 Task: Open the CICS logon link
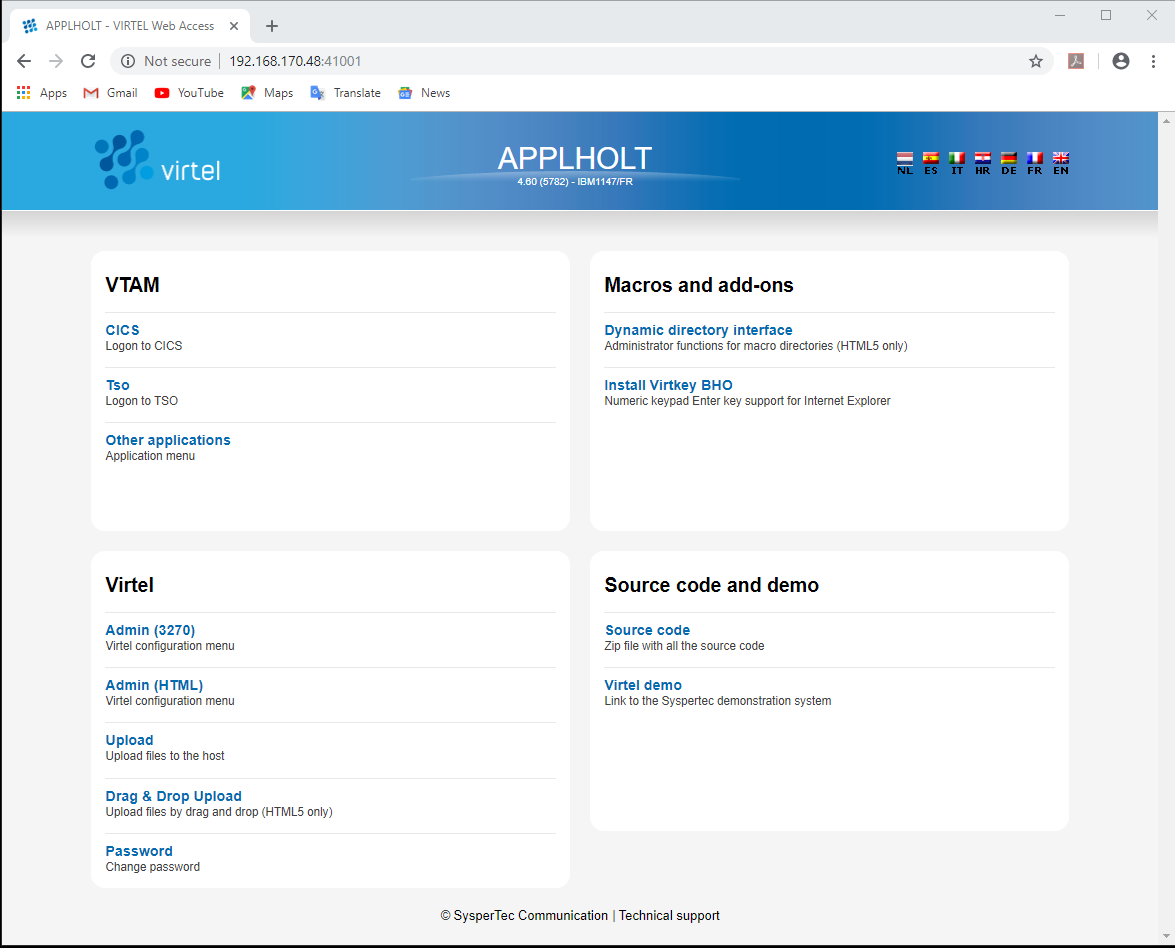click(x=122, y=330)
